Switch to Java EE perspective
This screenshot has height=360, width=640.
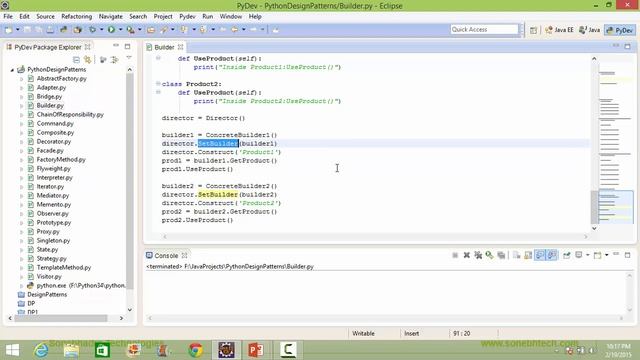pyautogui.click(x=560, y=30)
